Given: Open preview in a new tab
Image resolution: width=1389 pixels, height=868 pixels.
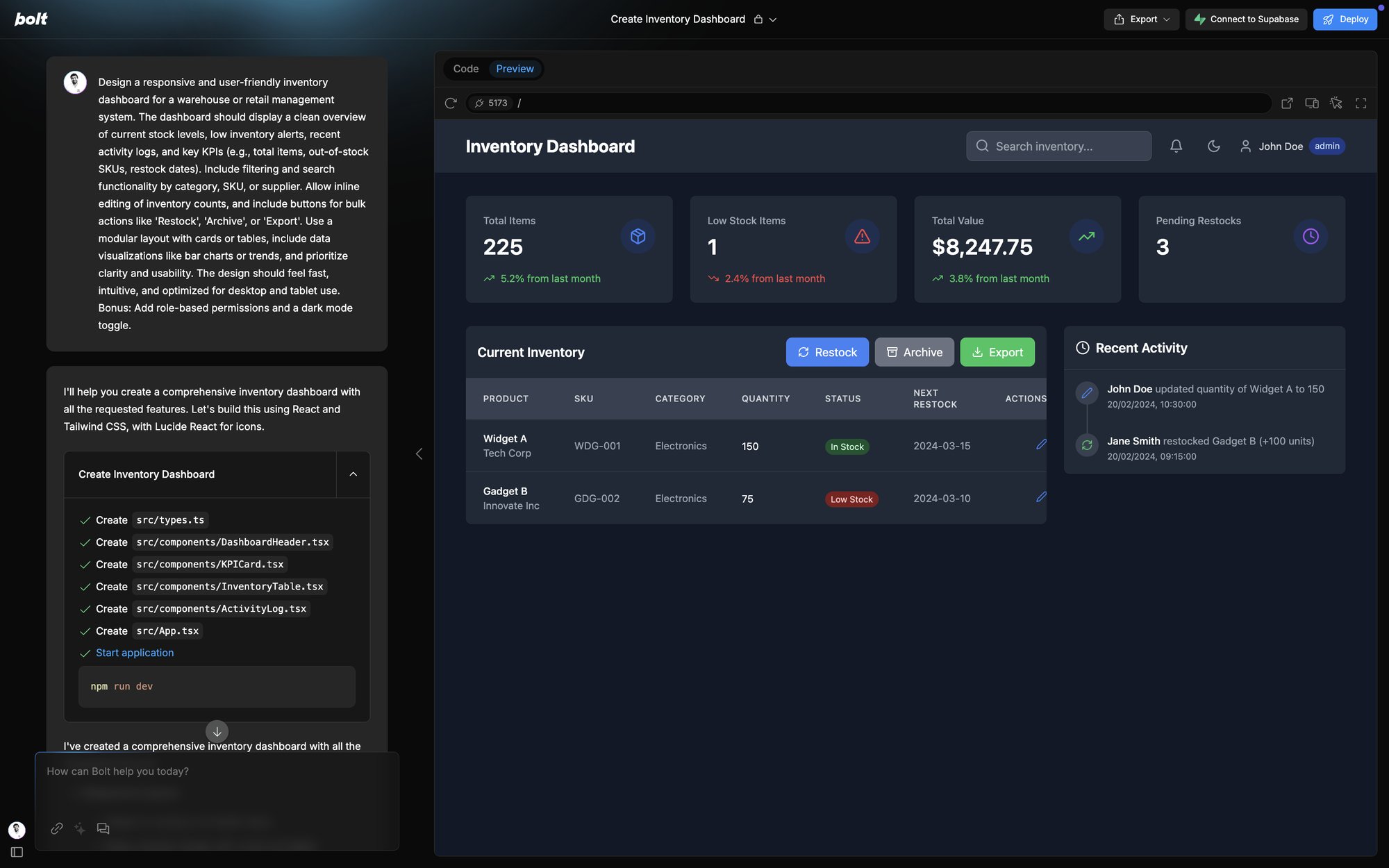Looking at the screenshot, I should [1287, 103].
